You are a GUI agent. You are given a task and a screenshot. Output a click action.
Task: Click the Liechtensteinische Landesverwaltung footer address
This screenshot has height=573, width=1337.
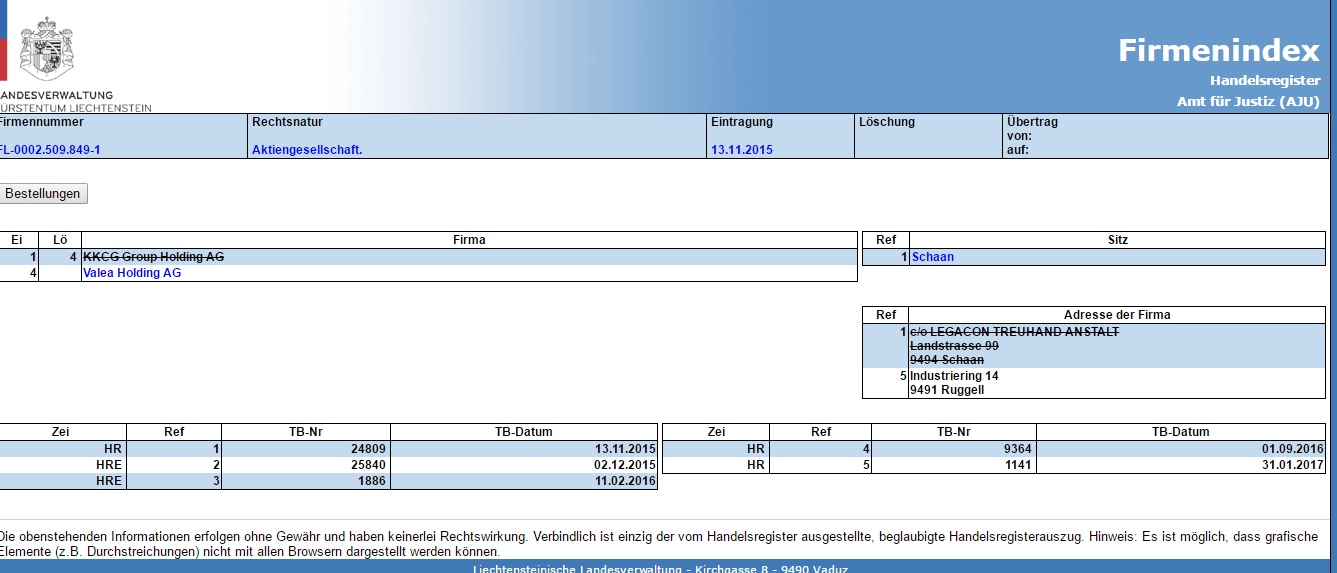point(660,568)
